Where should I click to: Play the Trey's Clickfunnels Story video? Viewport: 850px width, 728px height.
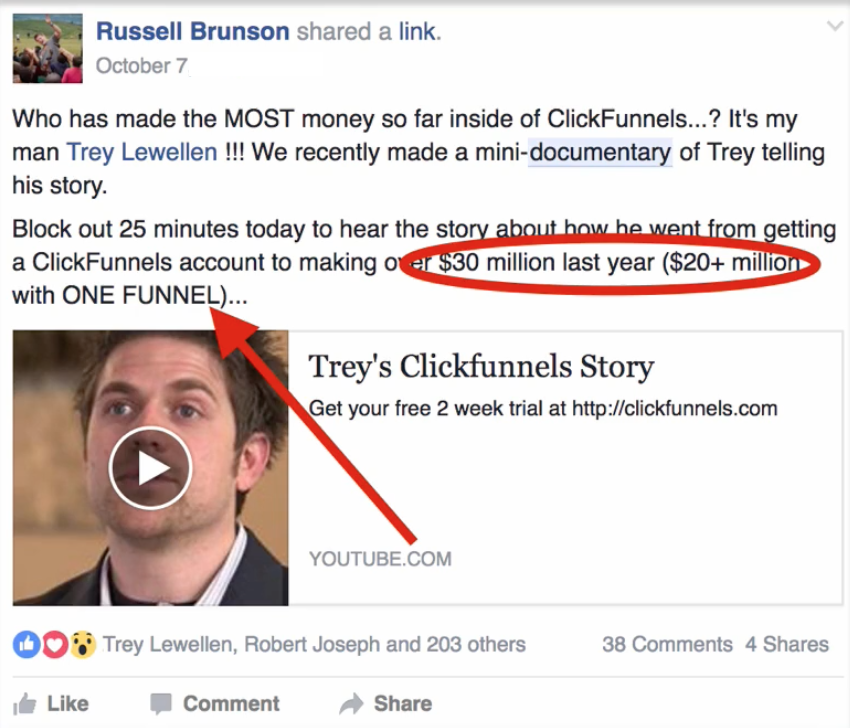point(150,467)
